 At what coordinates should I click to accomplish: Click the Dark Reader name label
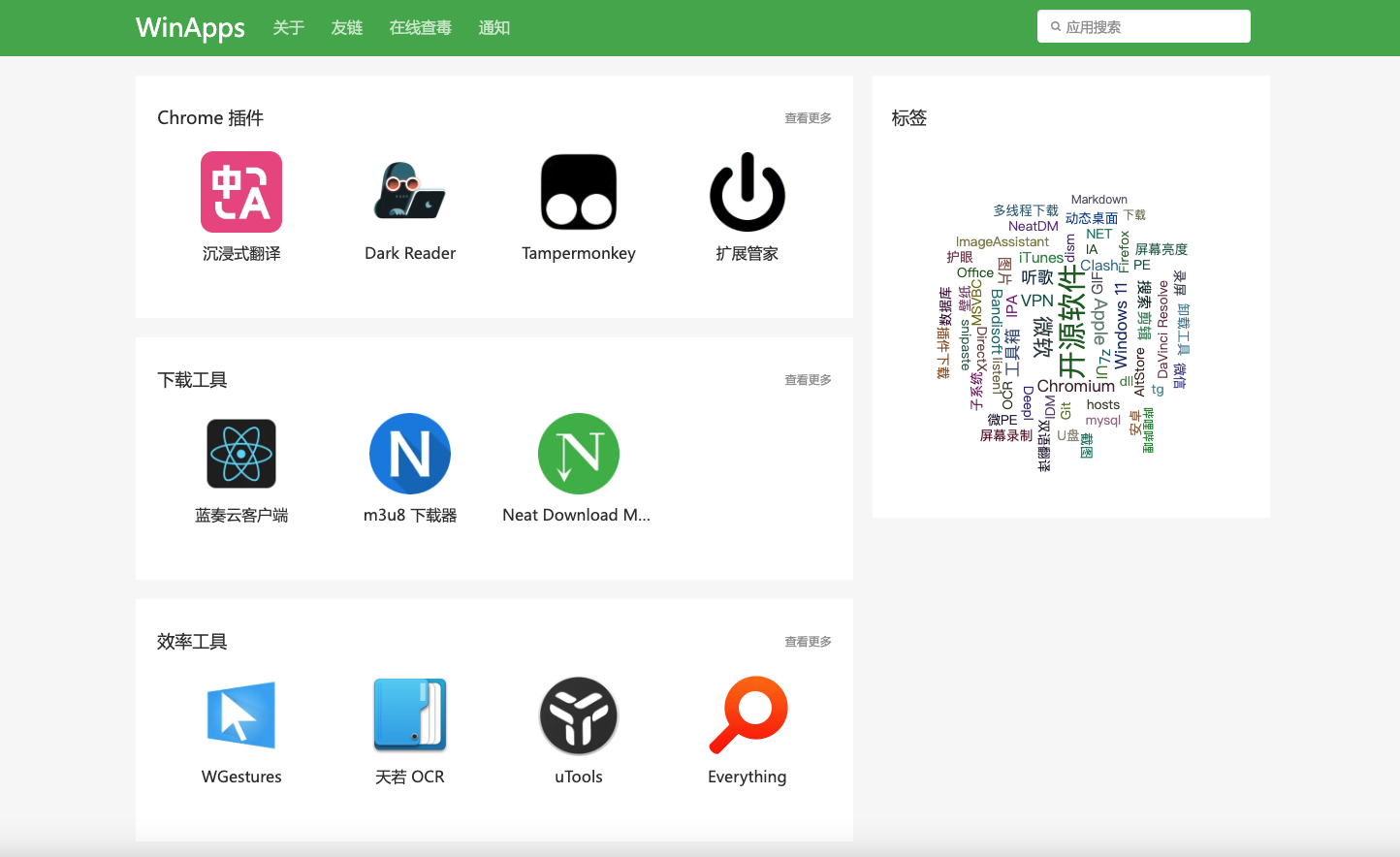coord(410,254)
